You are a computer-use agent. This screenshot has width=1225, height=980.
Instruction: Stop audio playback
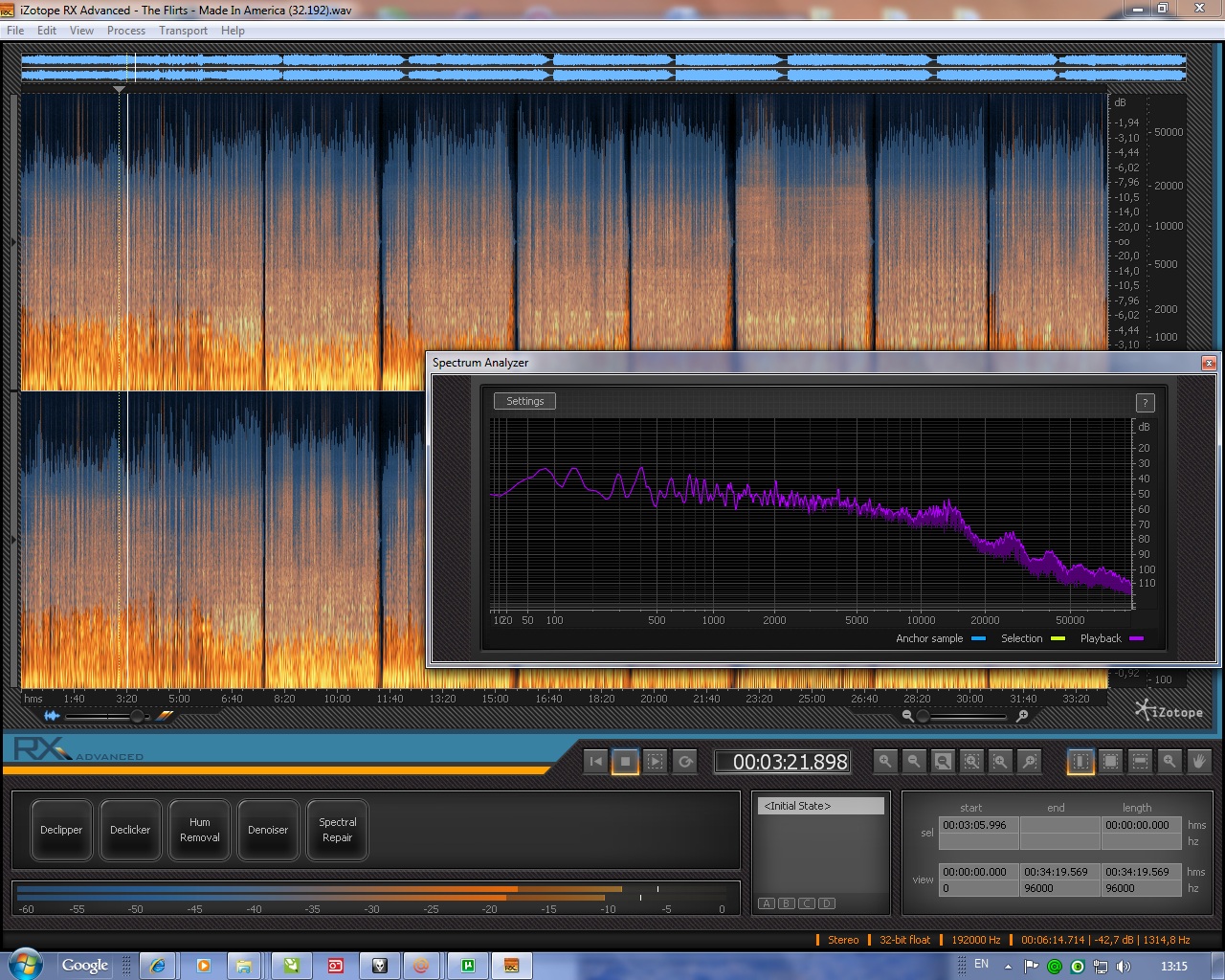[x=626, y=762]
